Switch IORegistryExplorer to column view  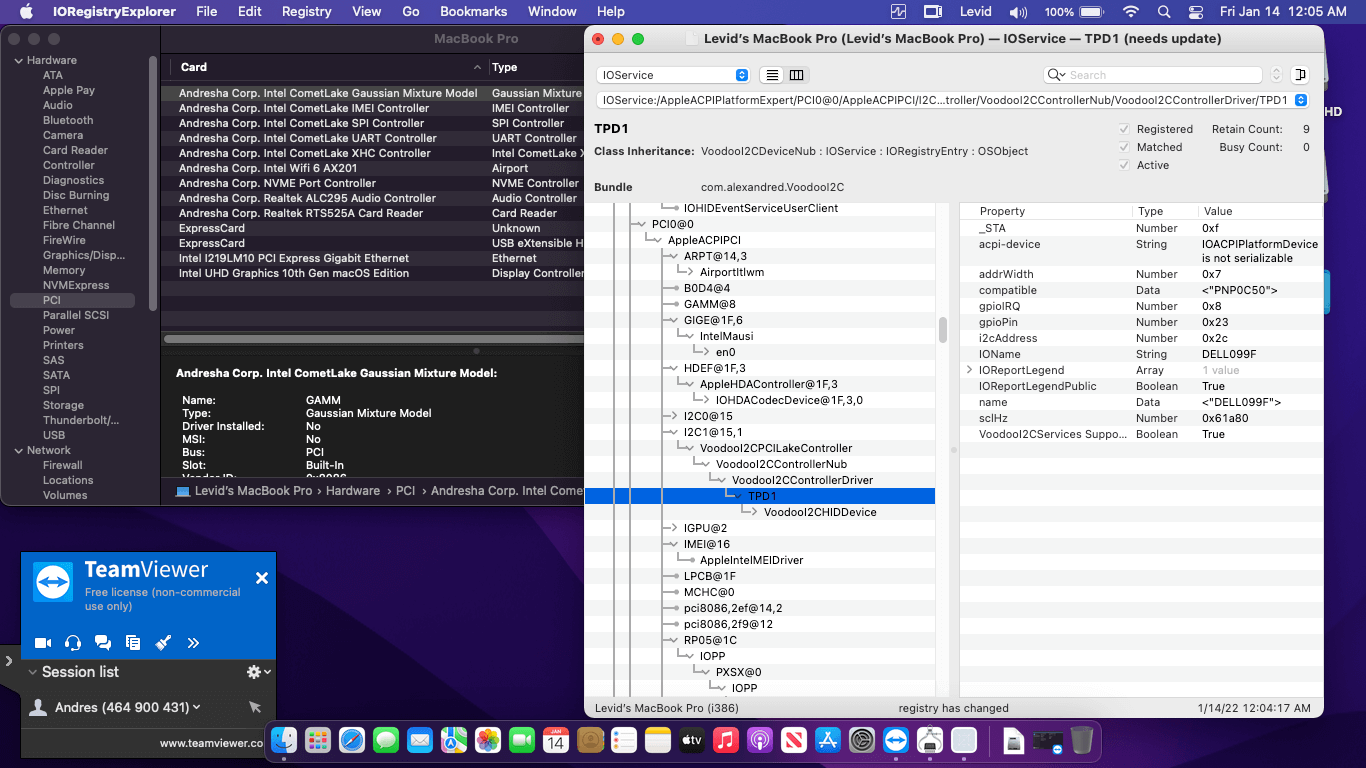[796, 75]
